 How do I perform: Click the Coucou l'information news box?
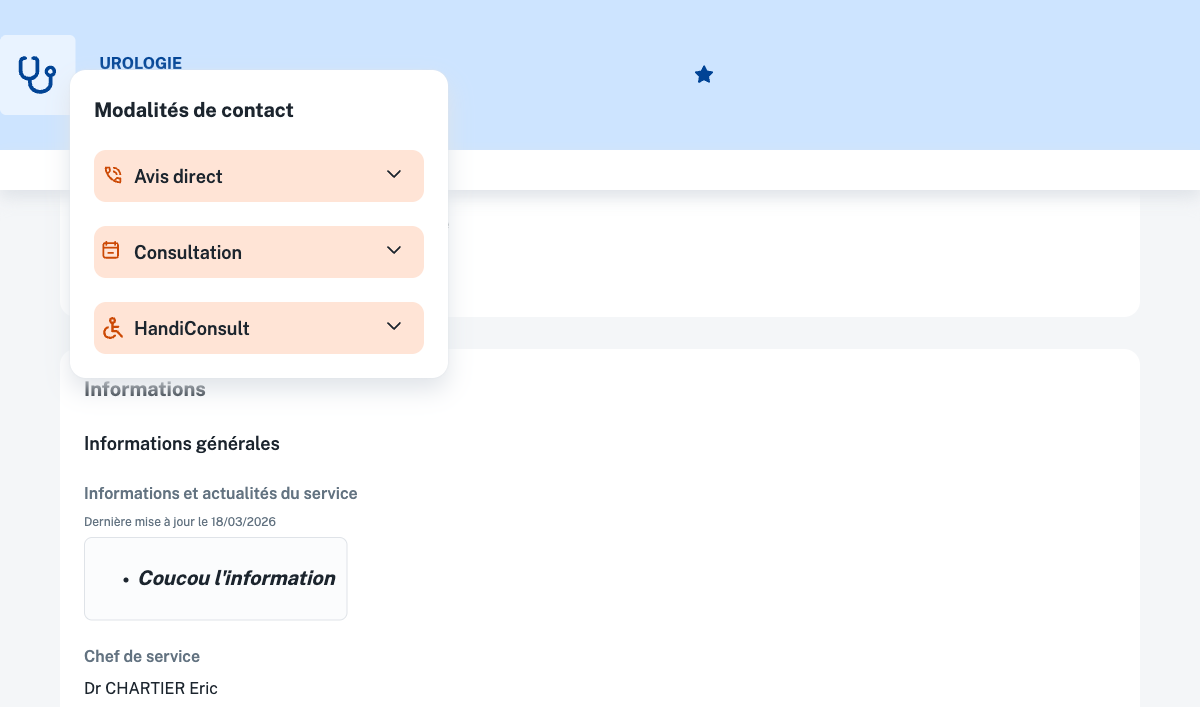216,579
